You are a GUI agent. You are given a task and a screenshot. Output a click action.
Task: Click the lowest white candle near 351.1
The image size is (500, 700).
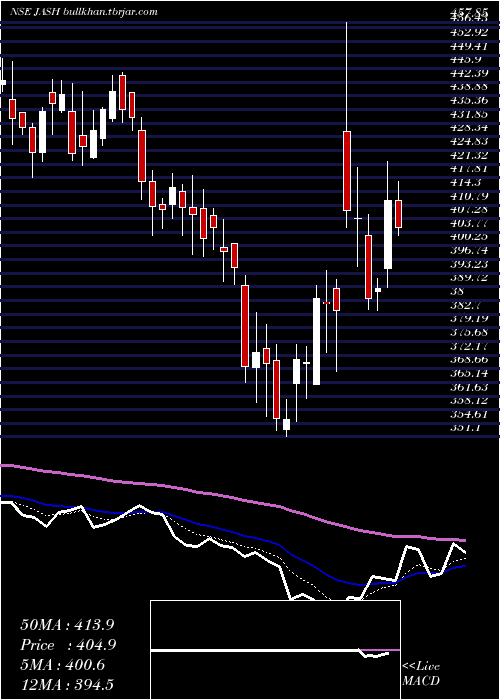point(286,424)
